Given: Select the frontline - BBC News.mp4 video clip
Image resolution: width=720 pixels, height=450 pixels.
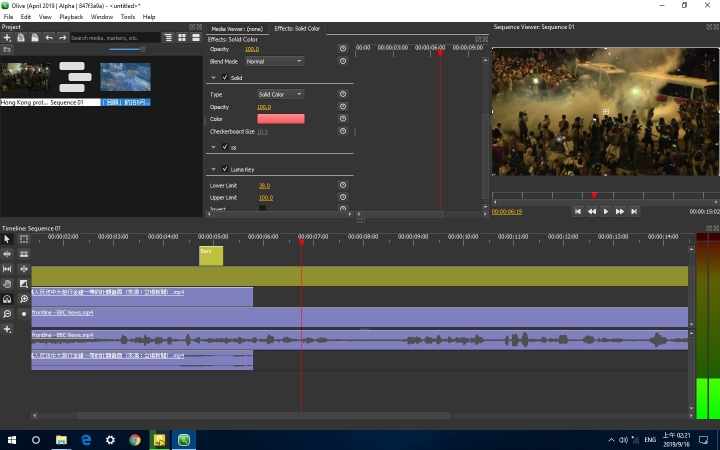Looking at the screenshot, I should [360, 317].
